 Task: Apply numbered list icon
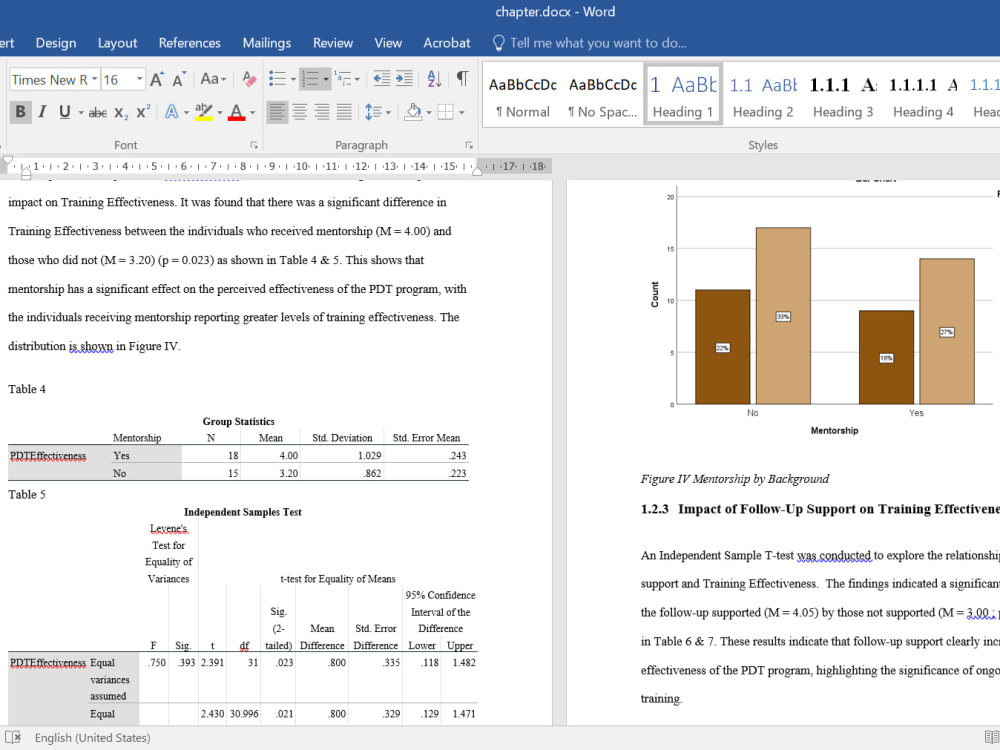pos(311,79)
